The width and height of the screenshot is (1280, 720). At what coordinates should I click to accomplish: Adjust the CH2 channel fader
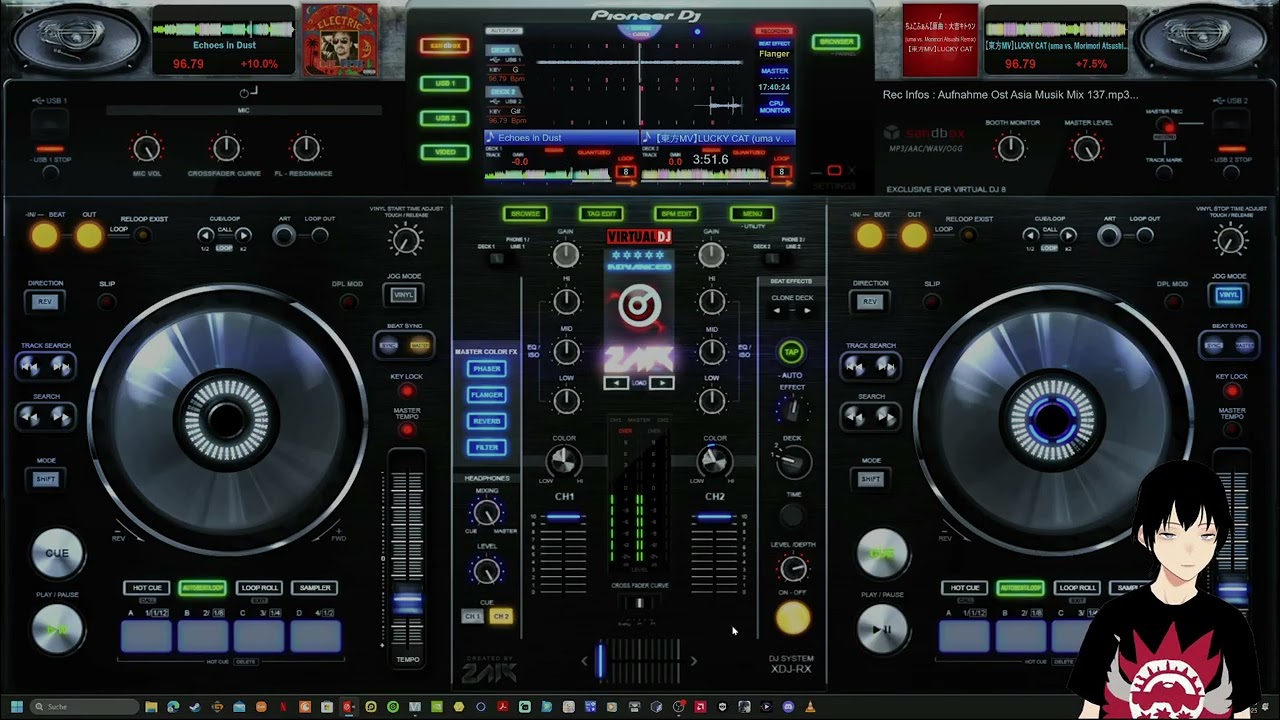coord(714,517)
